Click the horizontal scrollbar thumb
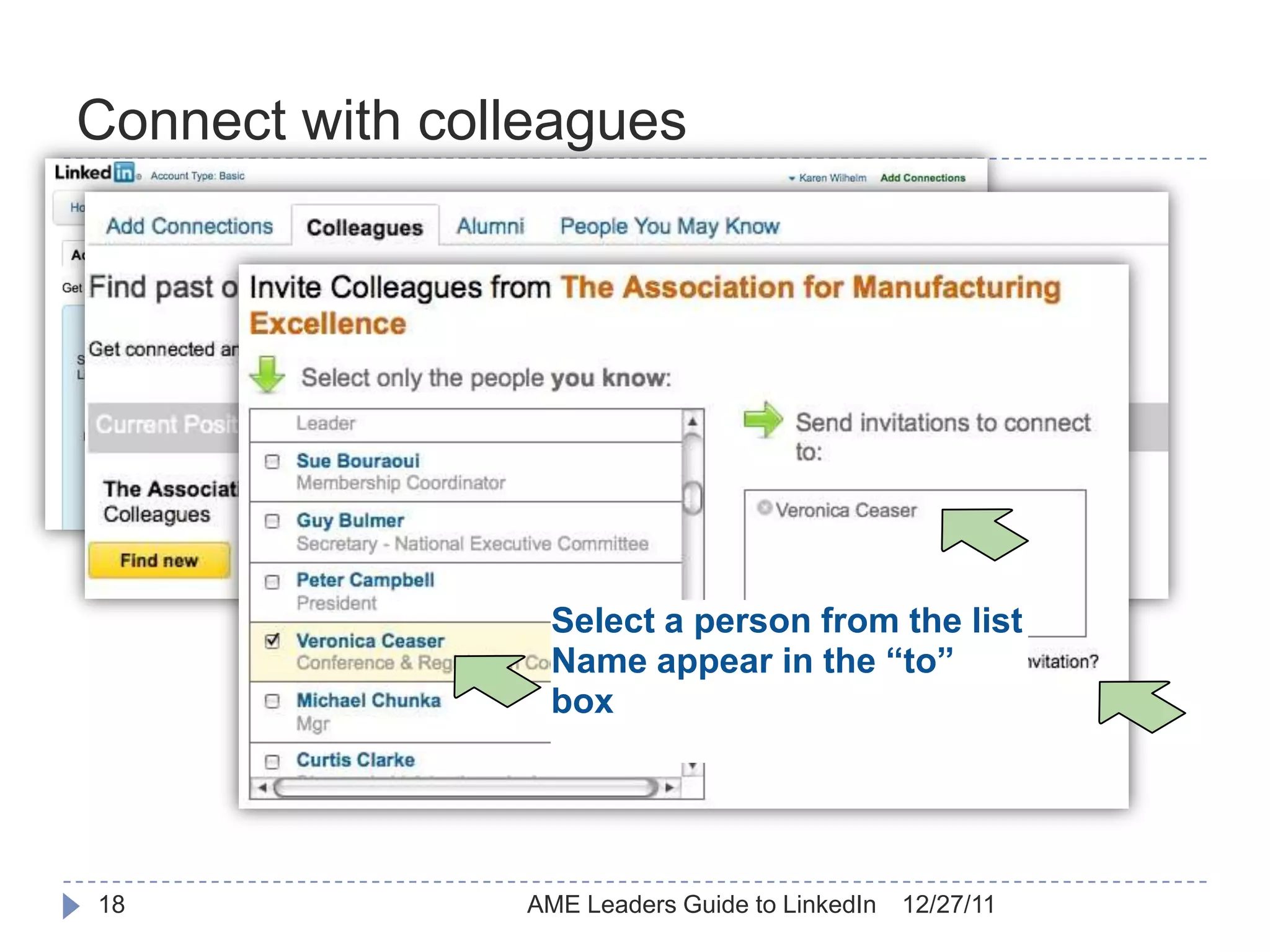Image resolution: width=1270 pixels, height=952 pixels. tap(466, 788)
